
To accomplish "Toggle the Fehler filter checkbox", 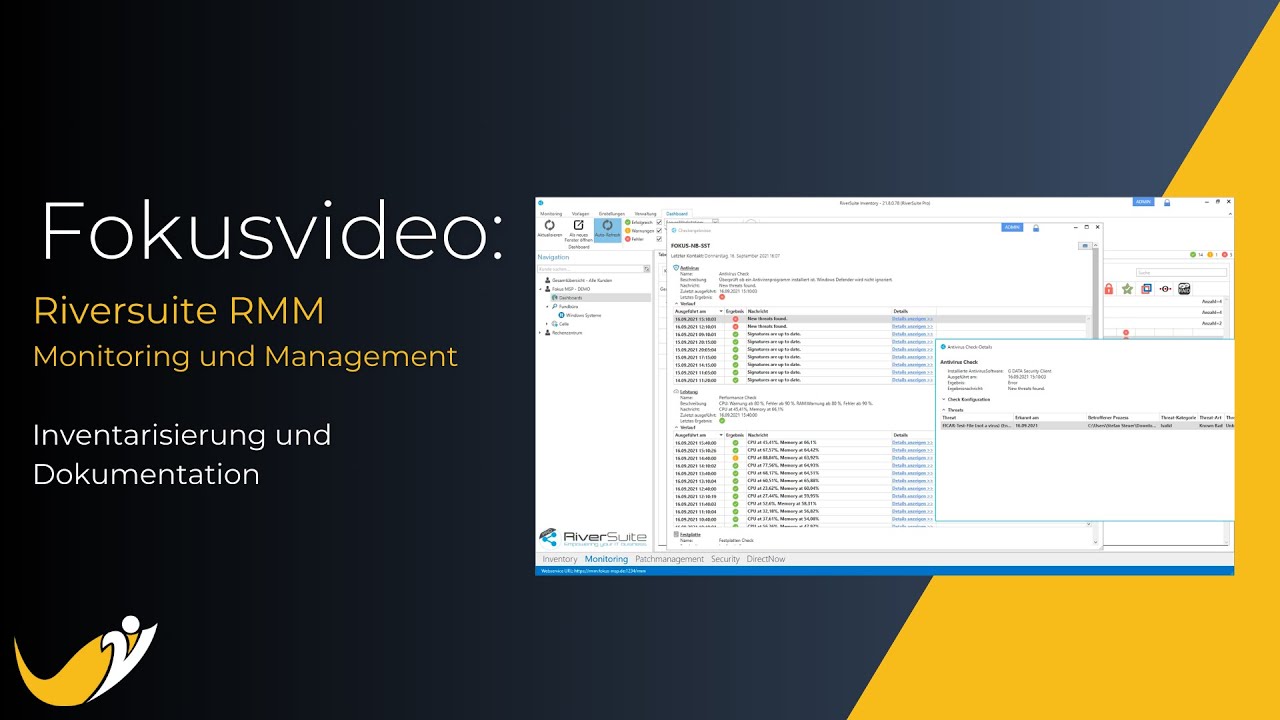I will click(x=659, y=240).
